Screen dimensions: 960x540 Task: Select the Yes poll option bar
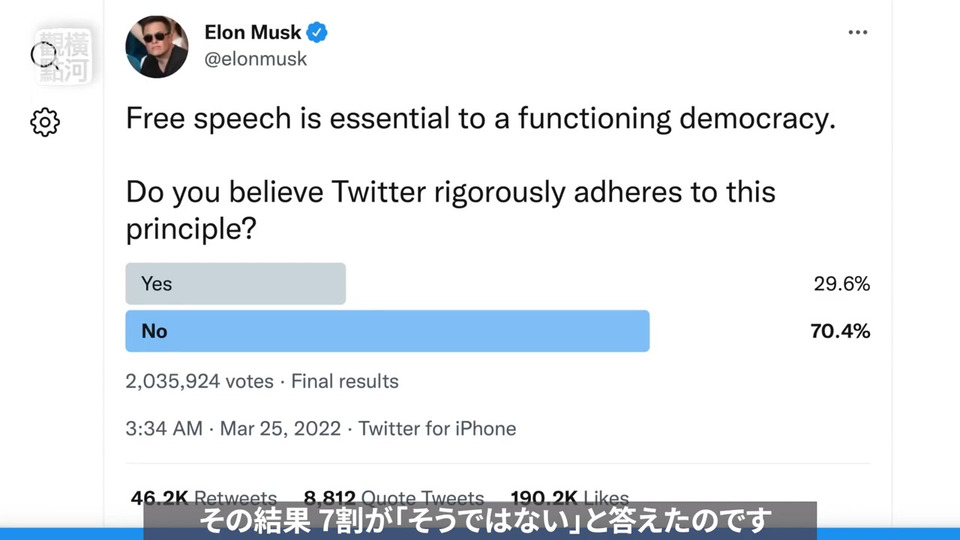pos(235,284)
